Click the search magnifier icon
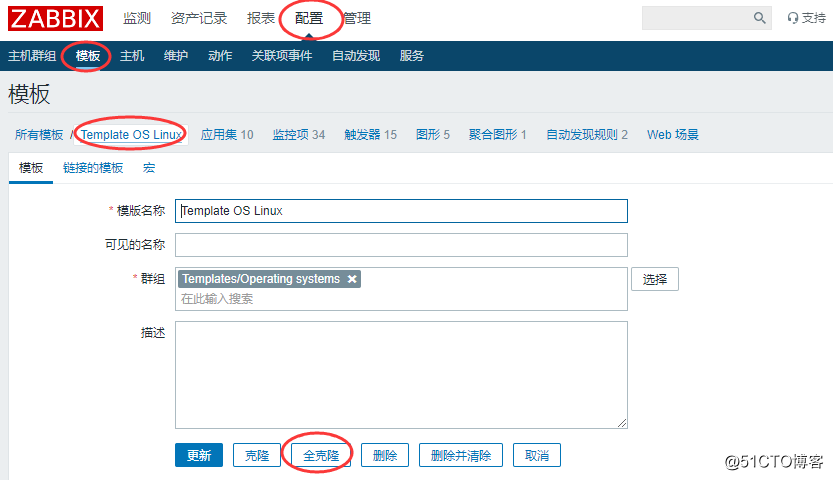 pos(760,18)
